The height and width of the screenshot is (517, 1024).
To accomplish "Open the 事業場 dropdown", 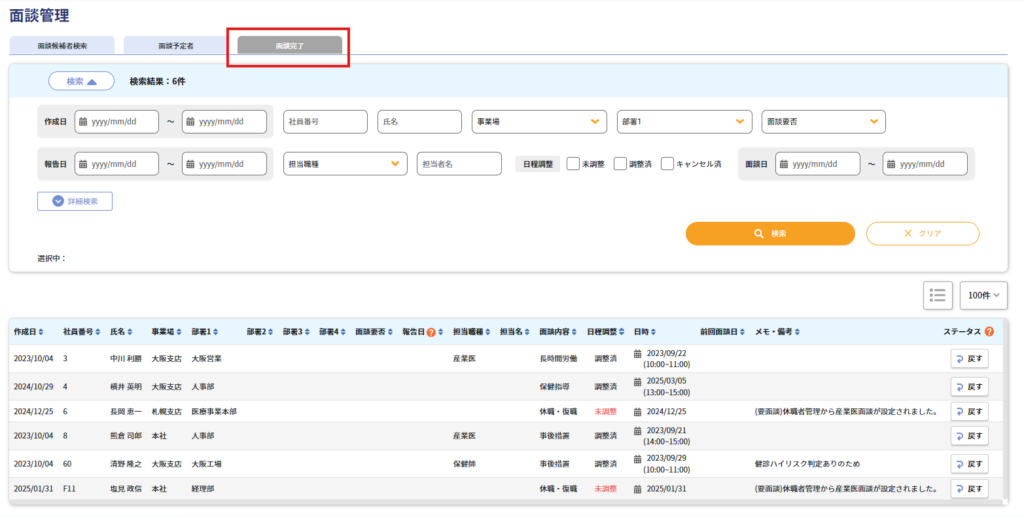I will tap(539, 122).
